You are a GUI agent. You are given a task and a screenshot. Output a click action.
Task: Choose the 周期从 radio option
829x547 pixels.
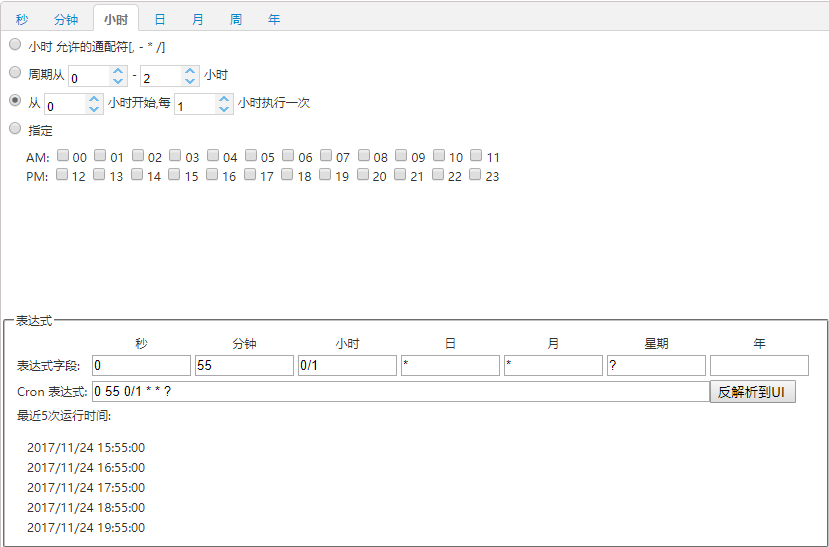(15, 72)
